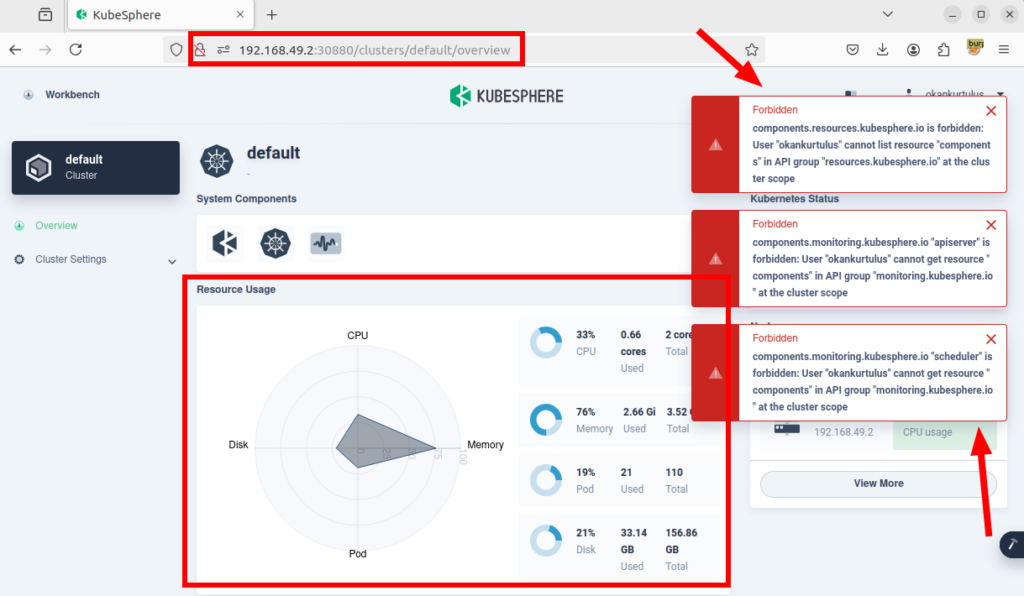
Task: Select the Monitoring system component icon
Action: pos(326,243)
